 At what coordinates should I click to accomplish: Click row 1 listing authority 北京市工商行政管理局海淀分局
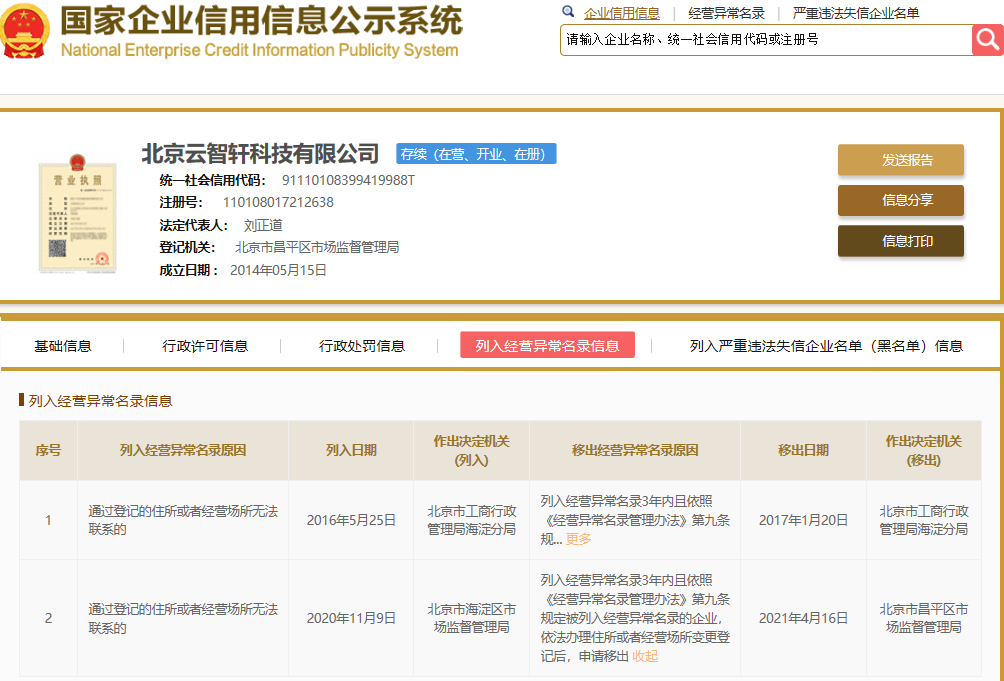point(471,520)
